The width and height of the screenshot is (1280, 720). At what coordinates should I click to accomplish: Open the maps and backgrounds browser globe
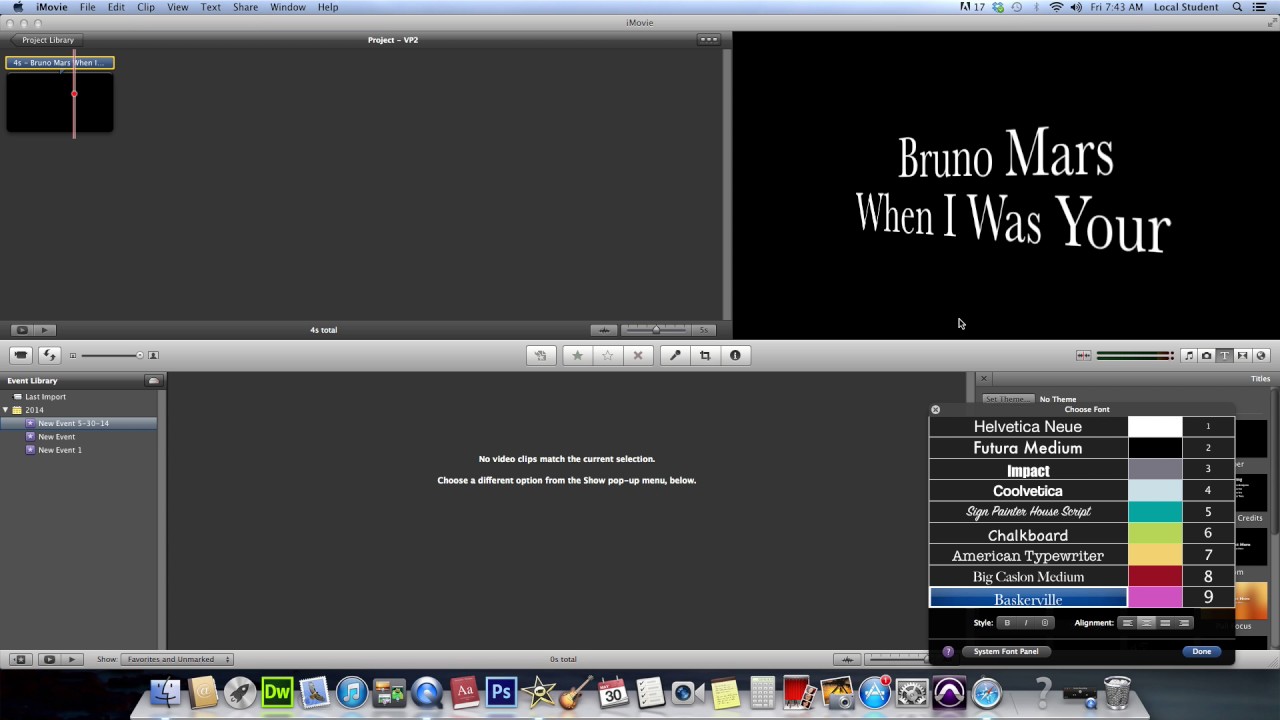pyautogui.click(x=1261, y=355)
